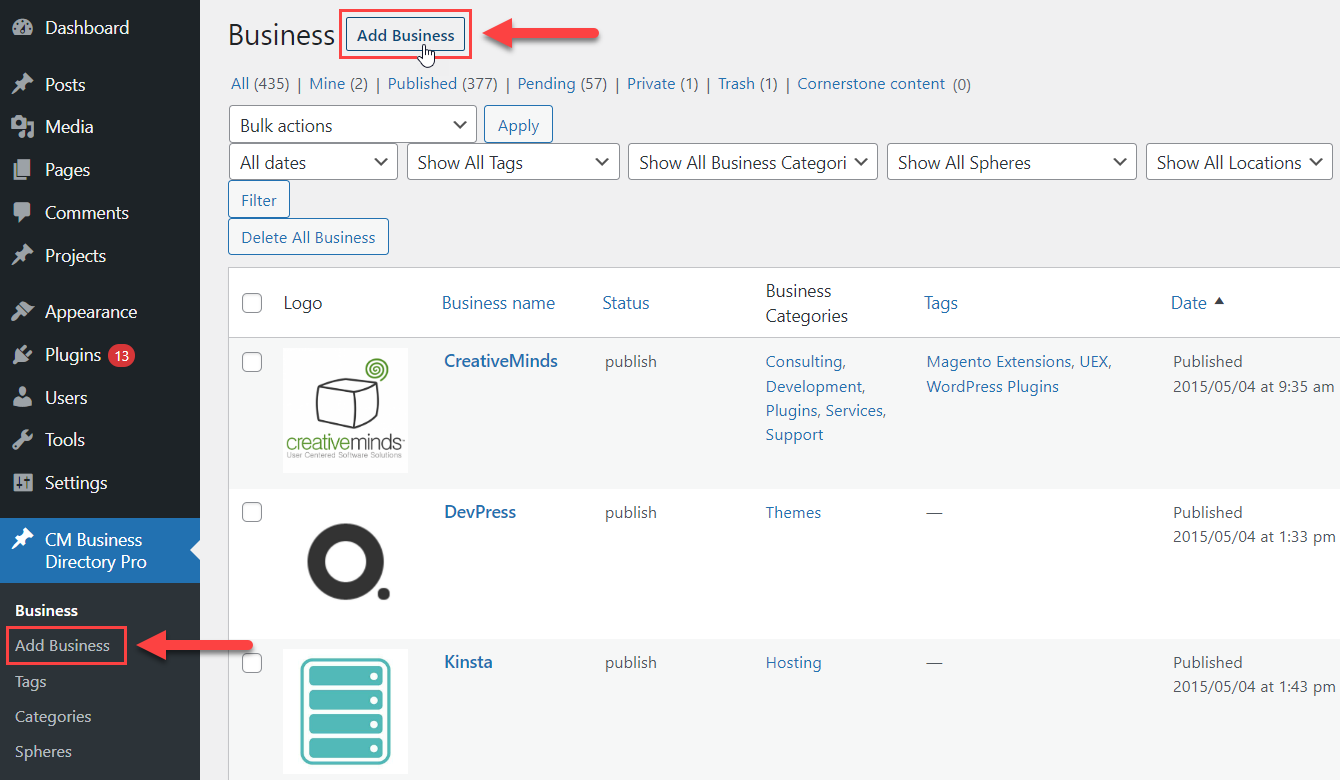Toggle the select-all checkbox in table header
This screenshot has height=780, width=1340.
(x=252, y=303)
